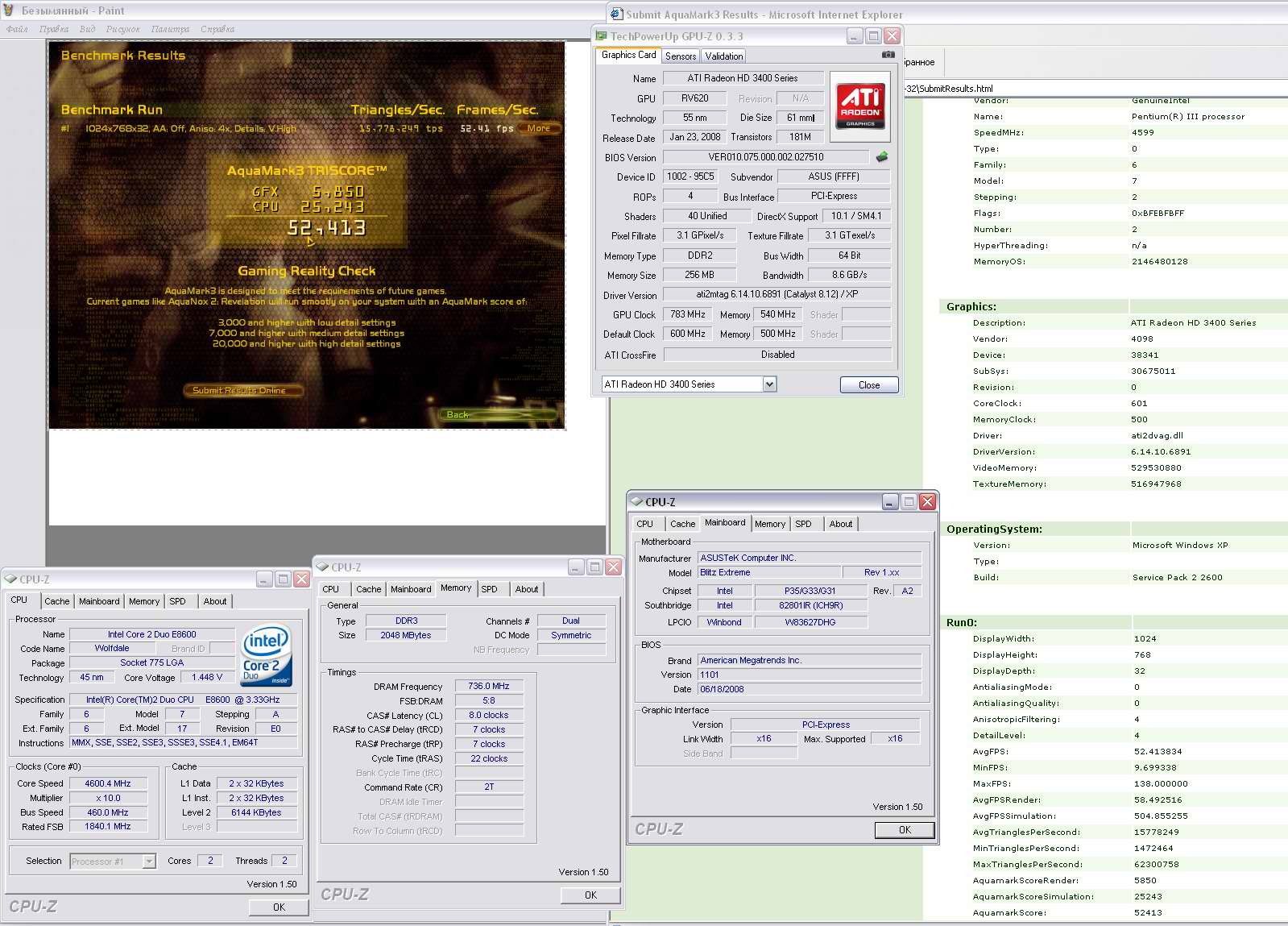Switch to the Sensors tab in GPU-Z
Viewport: 1288px width, 926px height.
[x=681, y=56]
